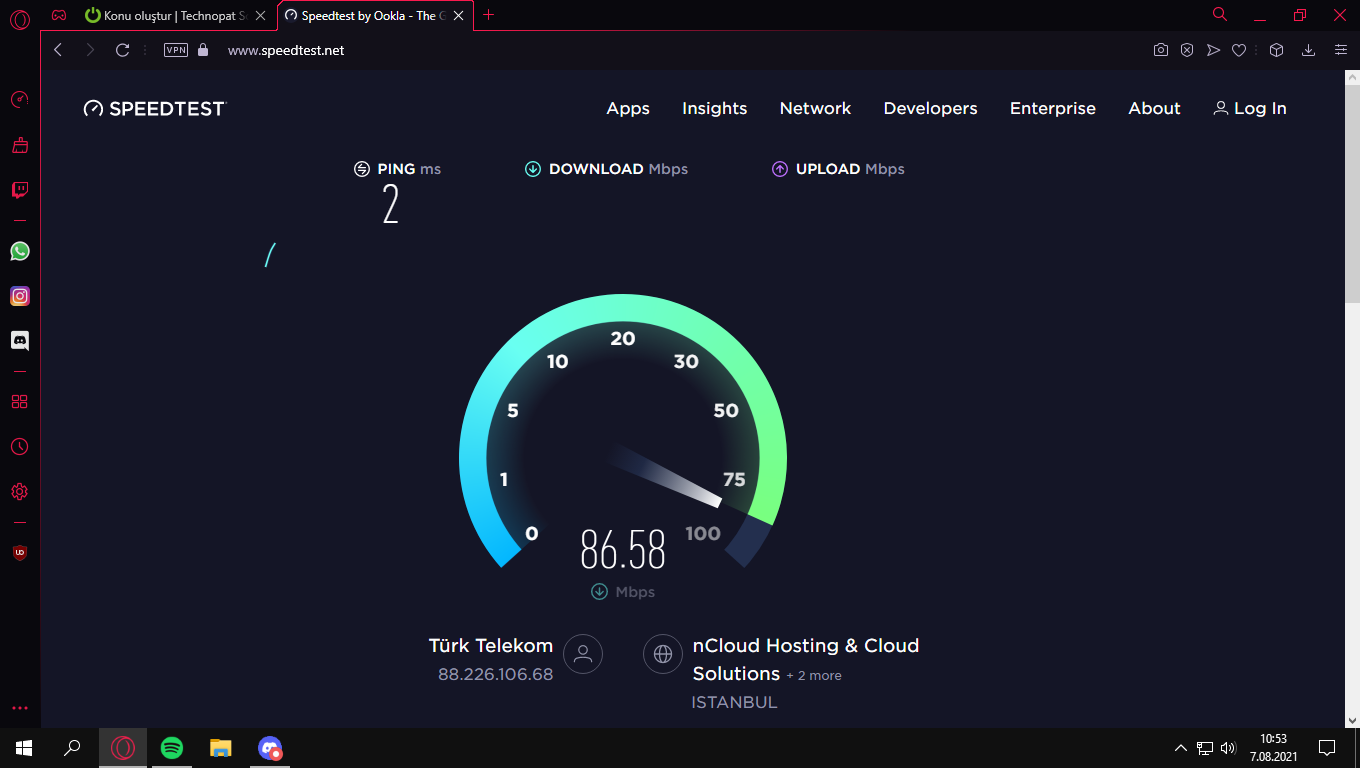The width and height of the screenshot is (1360, 768).
Task: Click the nCloud Hosting & Cloud Solutions server
Action: 806,660
